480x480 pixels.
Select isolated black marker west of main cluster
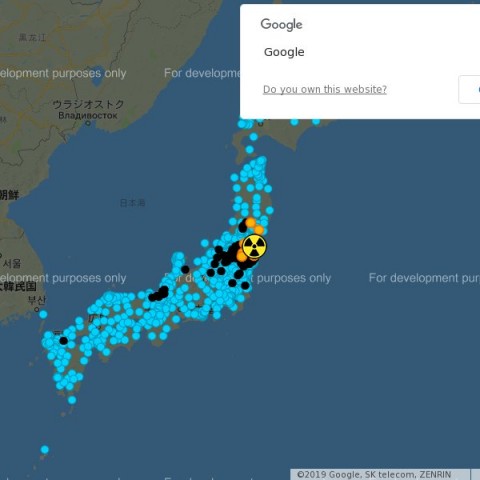click(x=185, y=269)
